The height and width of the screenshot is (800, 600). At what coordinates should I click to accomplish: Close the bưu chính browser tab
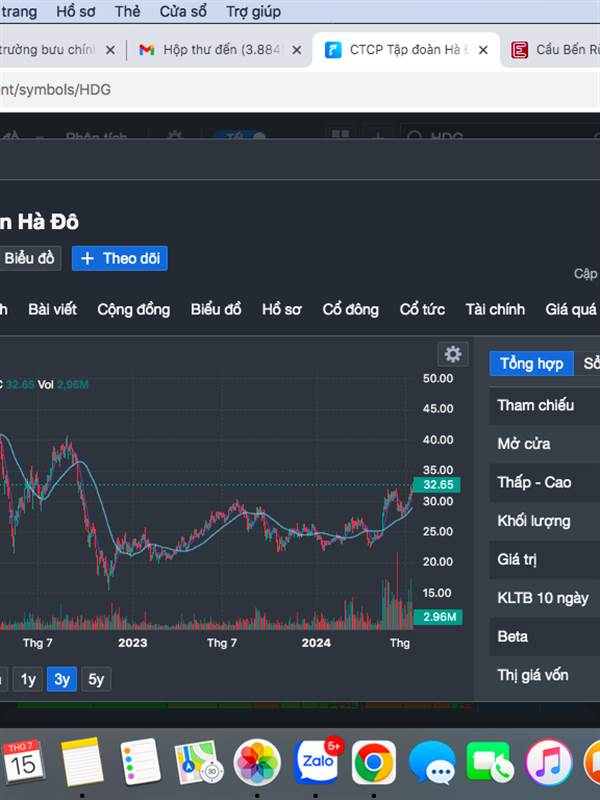coord(110,50)
